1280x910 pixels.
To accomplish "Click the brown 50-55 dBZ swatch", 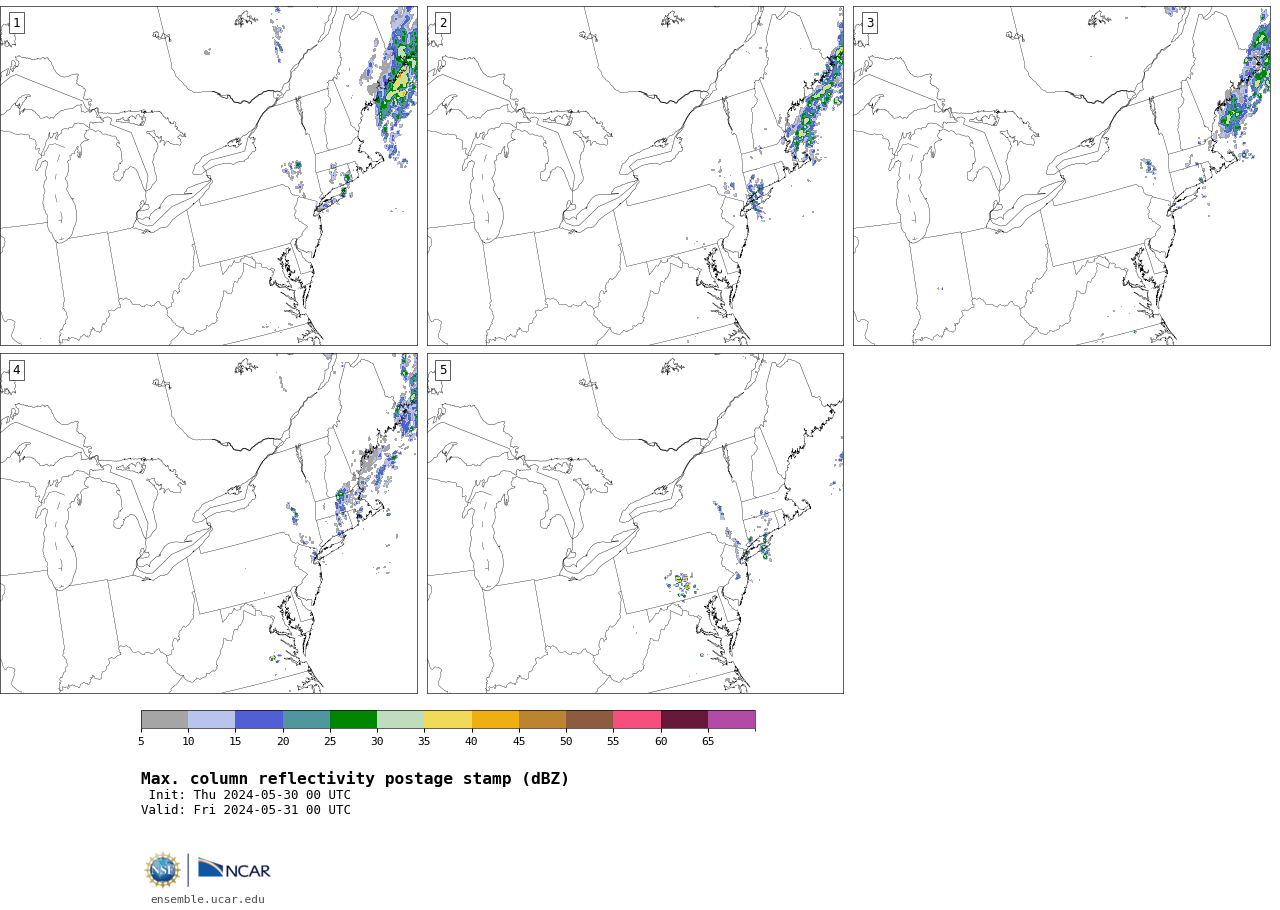I will 589,720.
